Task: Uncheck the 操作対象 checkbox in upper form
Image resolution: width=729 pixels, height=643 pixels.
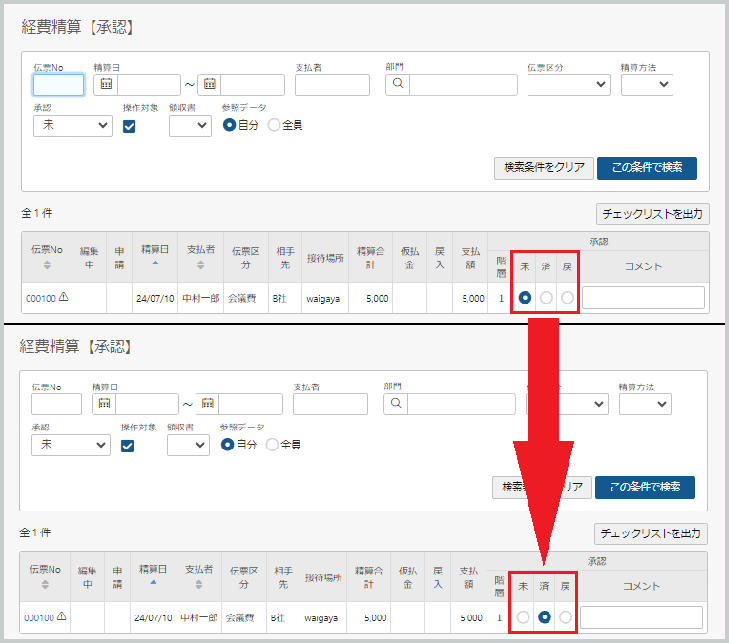Action: 129,126
